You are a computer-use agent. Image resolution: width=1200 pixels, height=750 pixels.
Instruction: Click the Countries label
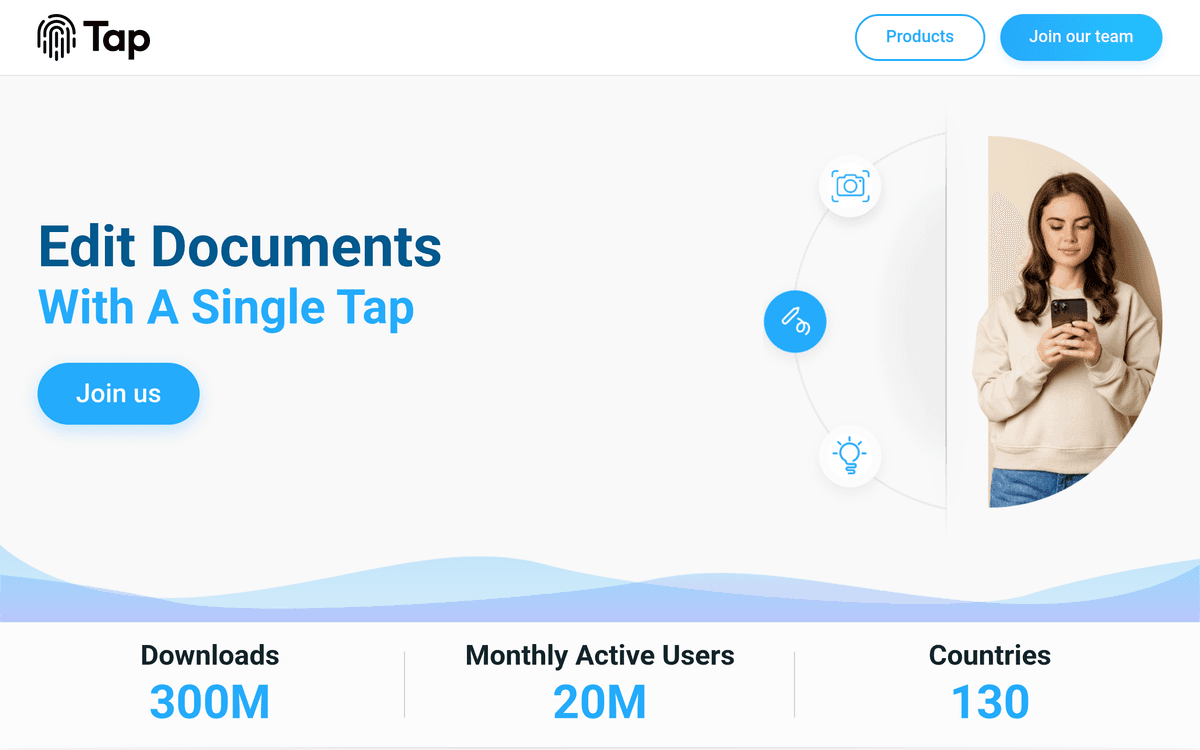(x=990, y=655)
